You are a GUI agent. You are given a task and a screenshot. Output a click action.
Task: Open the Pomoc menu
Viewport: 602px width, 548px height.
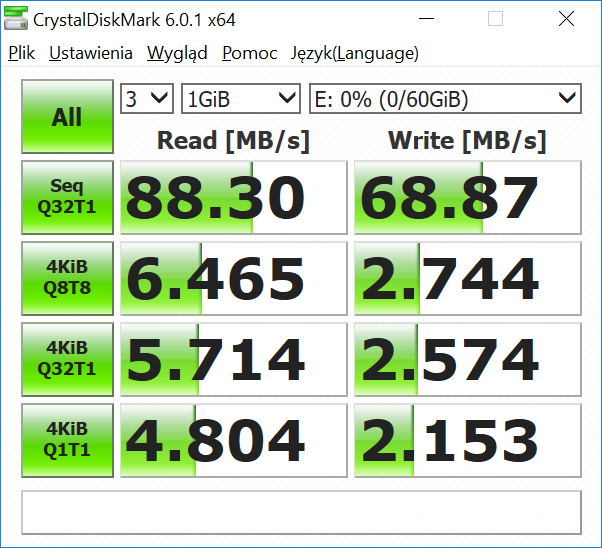click(x=249, y=53)
